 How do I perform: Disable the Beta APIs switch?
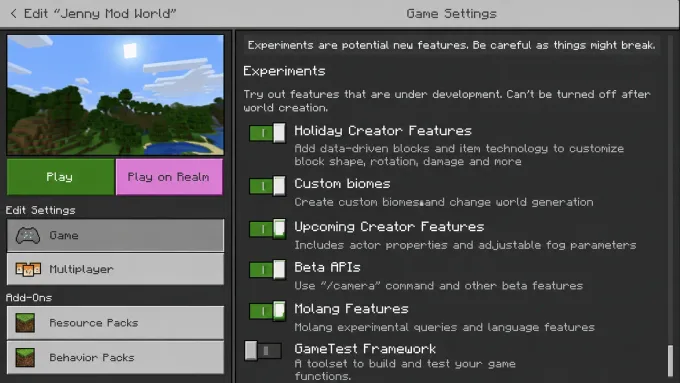(267, 269)
